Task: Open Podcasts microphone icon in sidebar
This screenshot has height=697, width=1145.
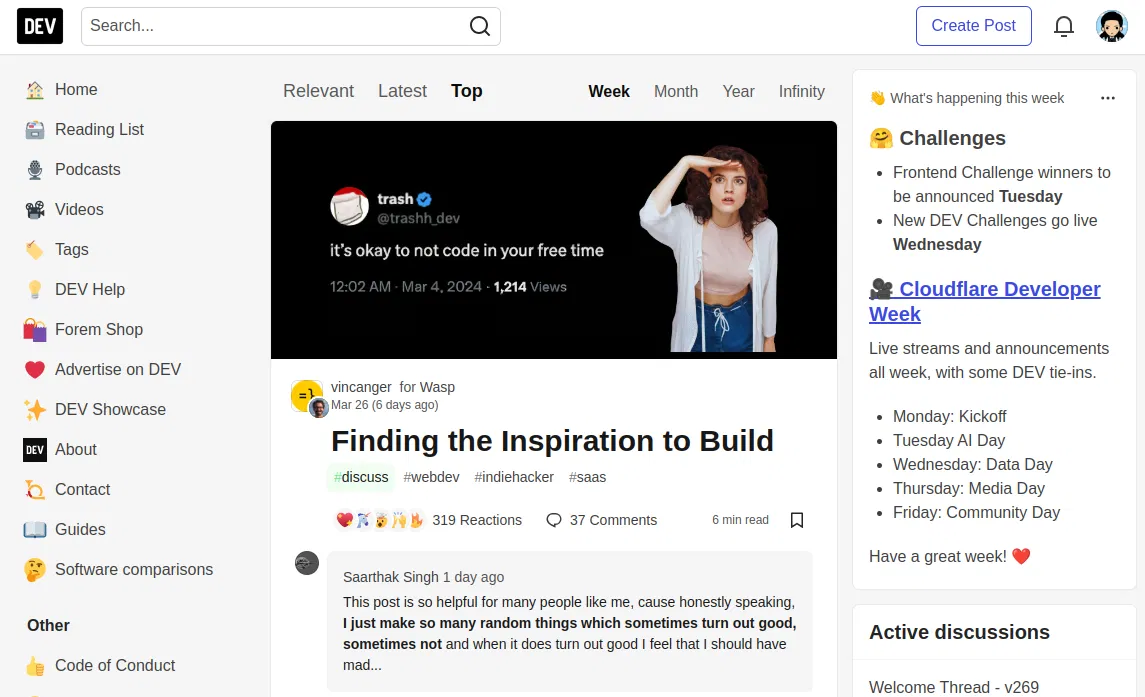Action: pos(35,170)
